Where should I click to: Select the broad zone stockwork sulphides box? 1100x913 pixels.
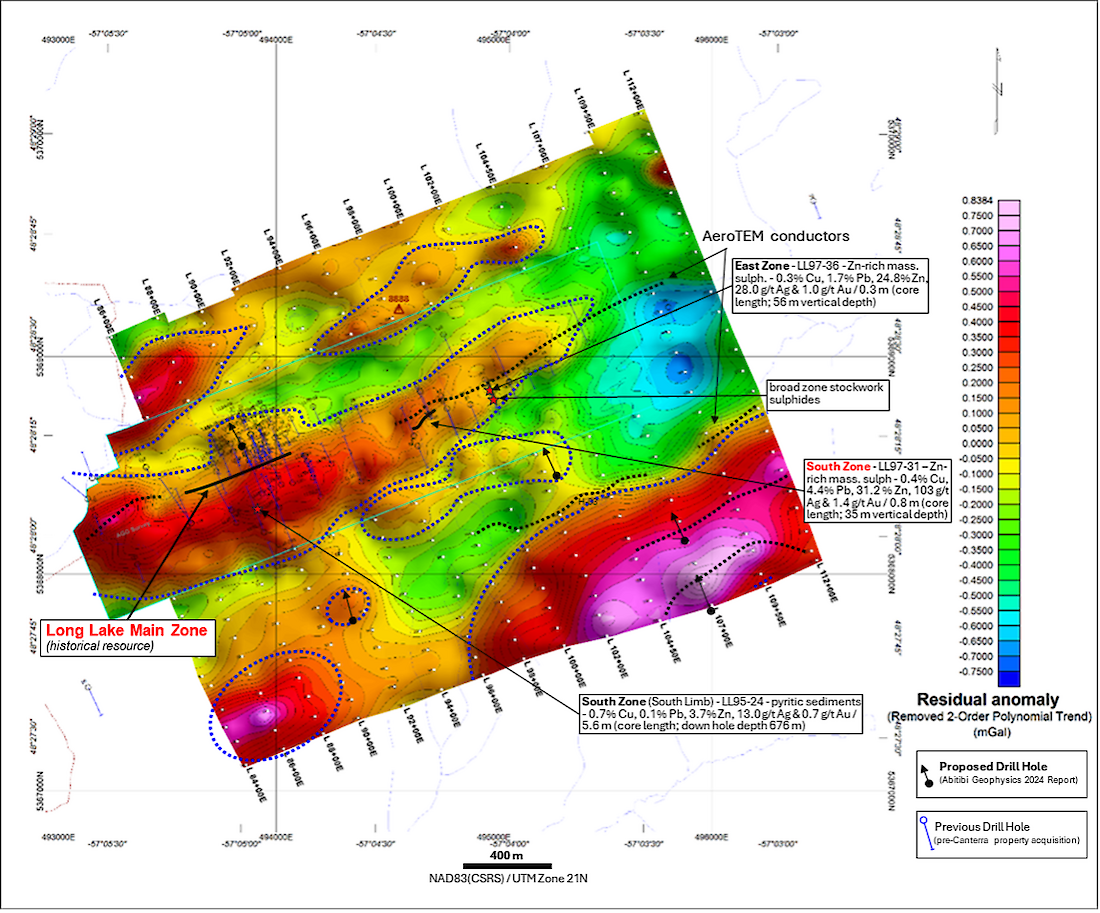coord(826,393)
